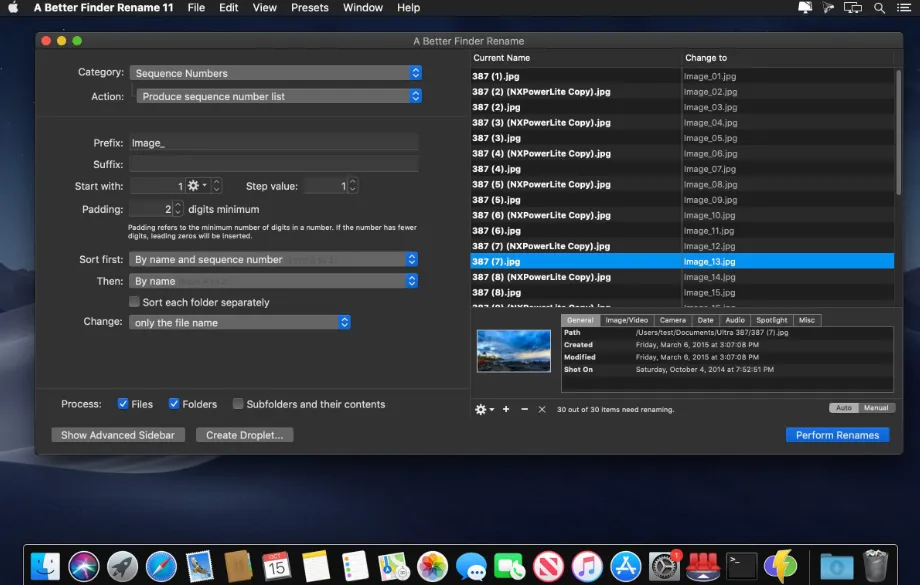Viewport: 920px width, 585px height.
Task: Click the Prefix input field
Action: click(x=273, y=143)
